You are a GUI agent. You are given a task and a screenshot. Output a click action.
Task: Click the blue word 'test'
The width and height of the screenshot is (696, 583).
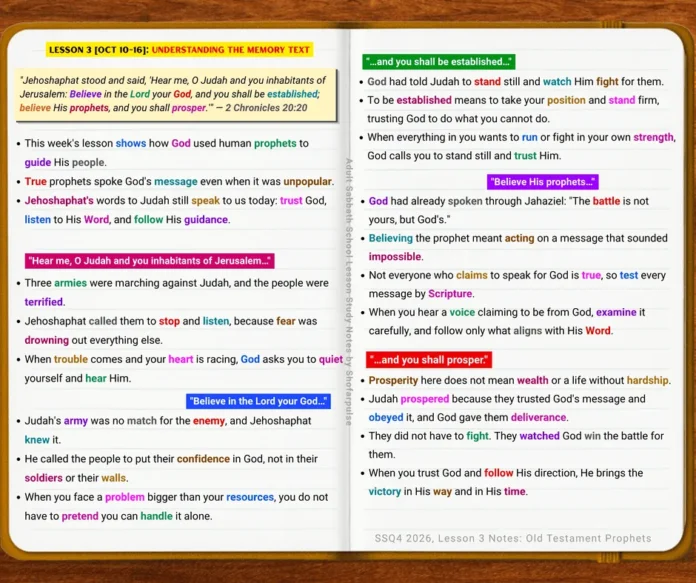pos(629,275)
